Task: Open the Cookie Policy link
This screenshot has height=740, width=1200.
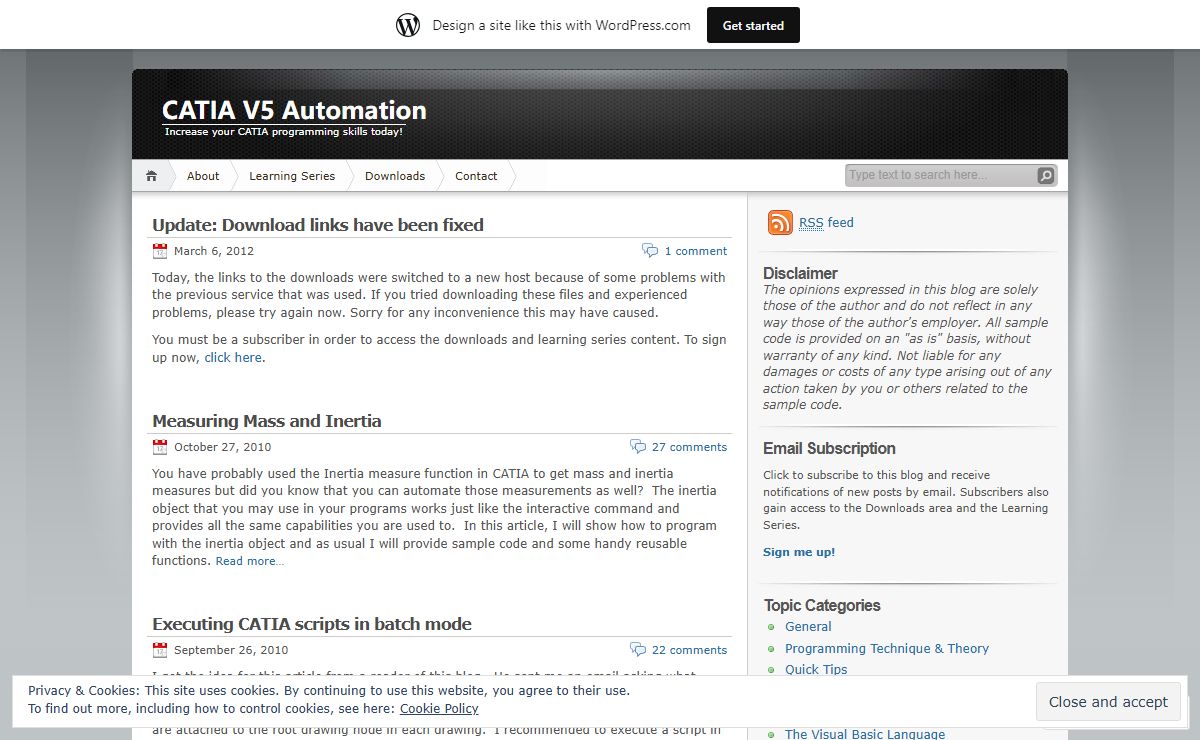Action: pyautogui.click(x=439, y=709)
